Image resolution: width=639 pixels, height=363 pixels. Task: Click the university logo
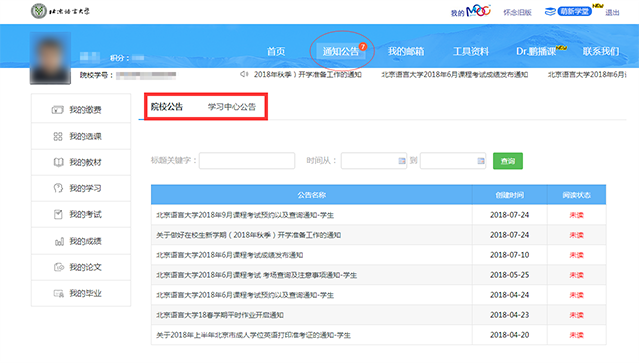point(60,11)
